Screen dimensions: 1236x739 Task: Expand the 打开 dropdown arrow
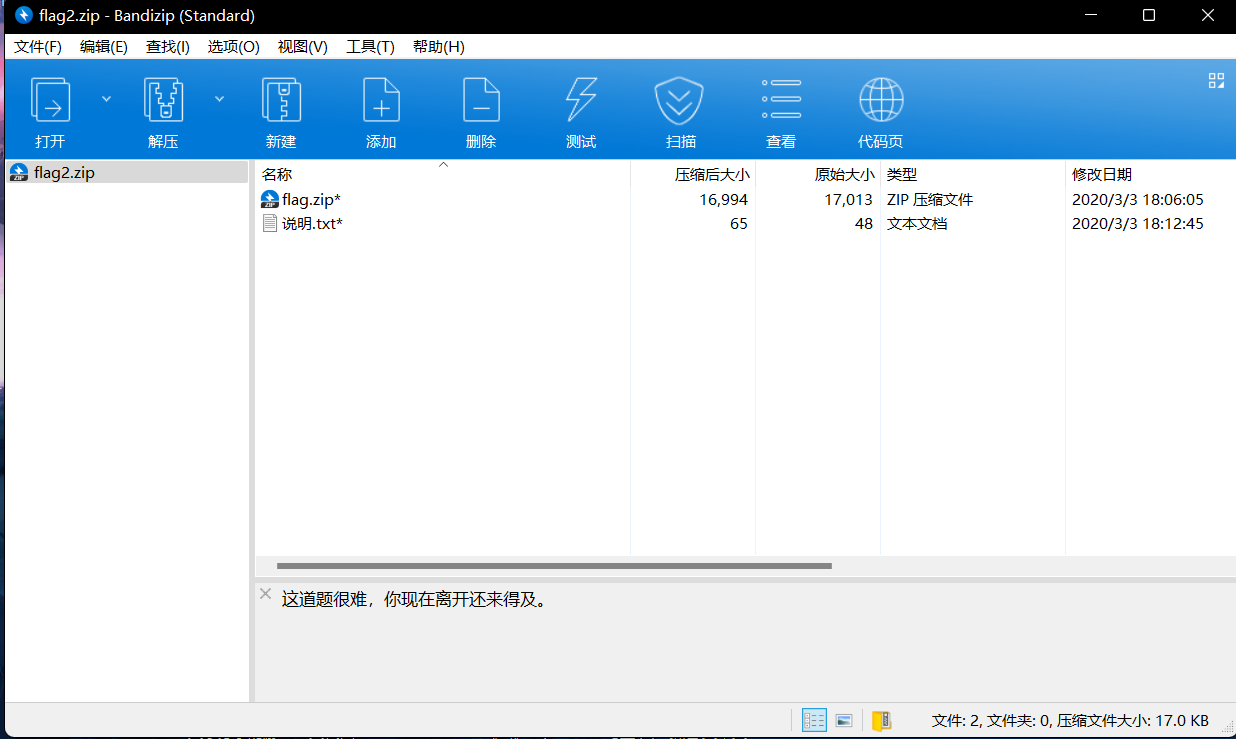[x=106, y=99]
